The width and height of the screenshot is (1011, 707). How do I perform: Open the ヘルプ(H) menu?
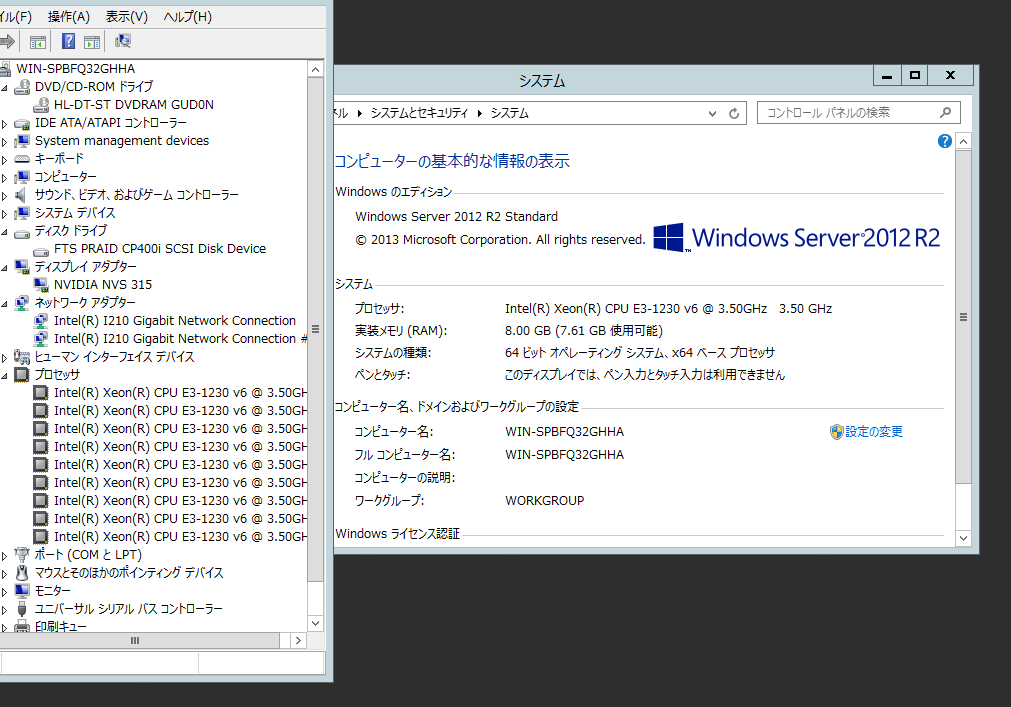[x=187, y=17]
